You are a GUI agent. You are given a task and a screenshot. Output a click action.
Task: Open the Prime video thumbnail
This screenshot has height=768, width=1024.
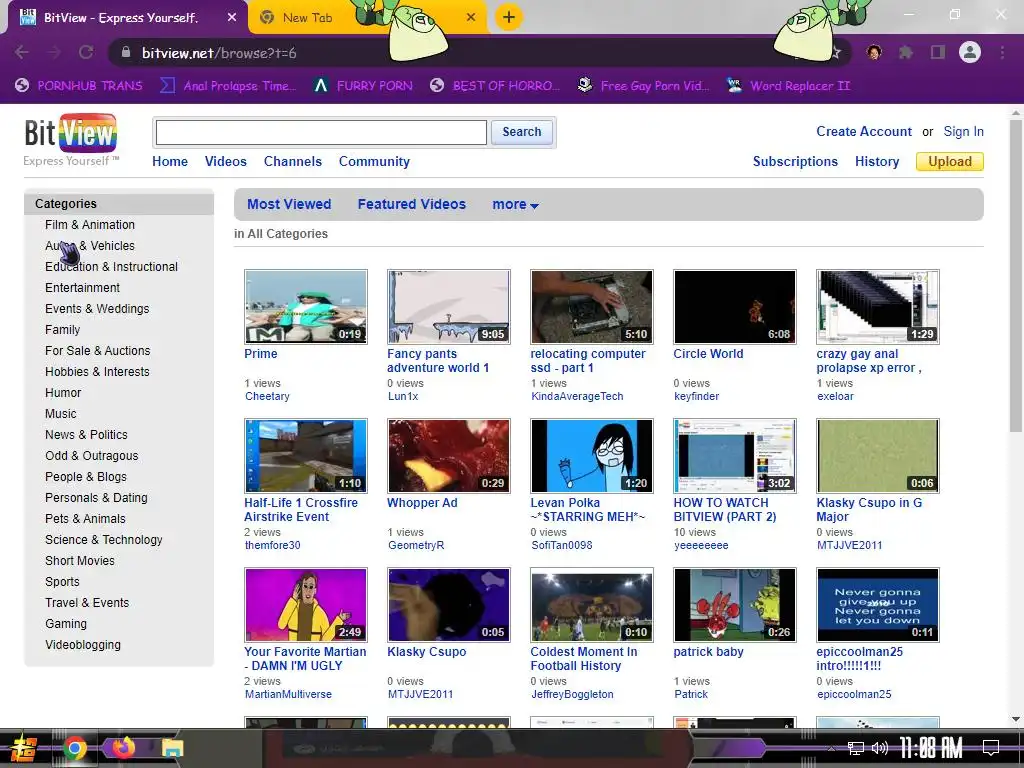[x=306, y=306]
